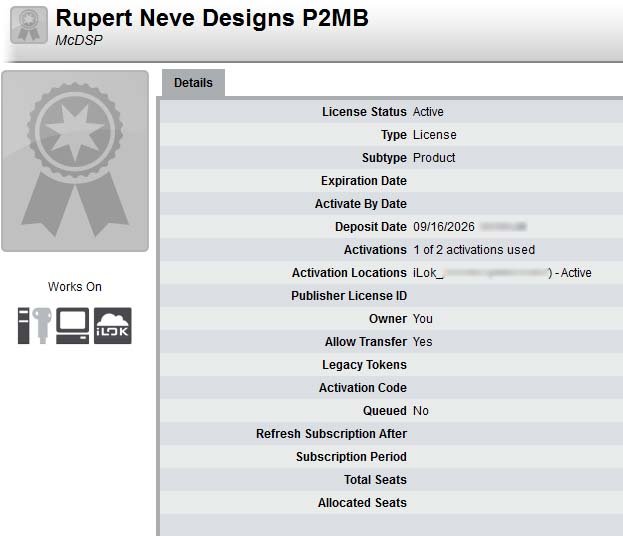
Task: Click the iLok Cloud icon
Action: click(x=113, y=326)
